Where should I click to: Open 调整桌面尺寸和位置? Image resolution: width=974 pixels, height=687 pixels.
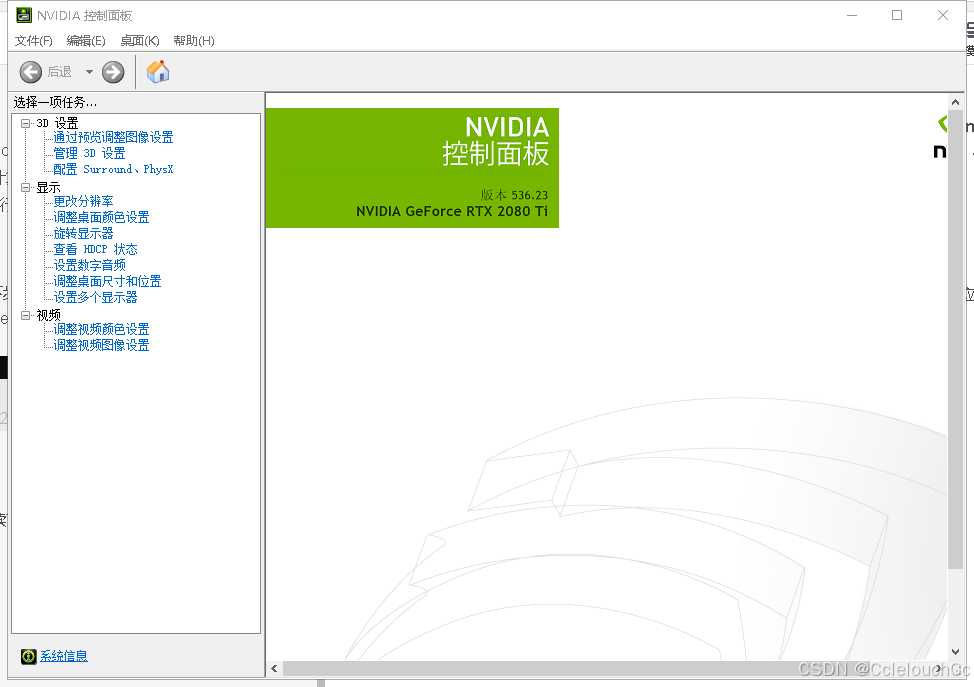point(107,281)
